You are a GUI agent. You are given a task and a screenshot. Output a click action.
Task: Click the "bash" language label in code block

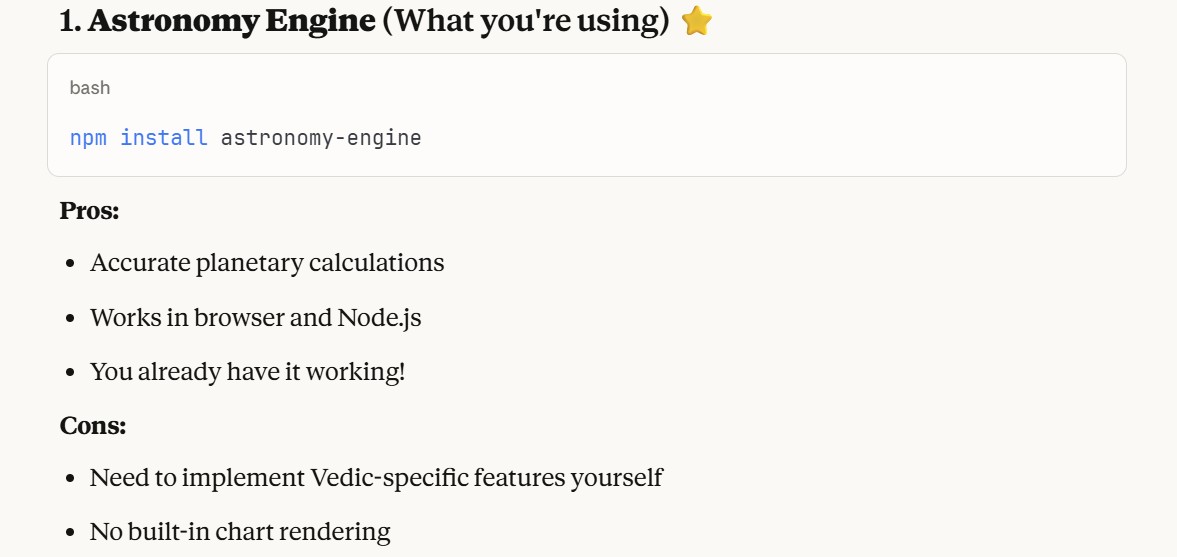click(x=90, y=88)
